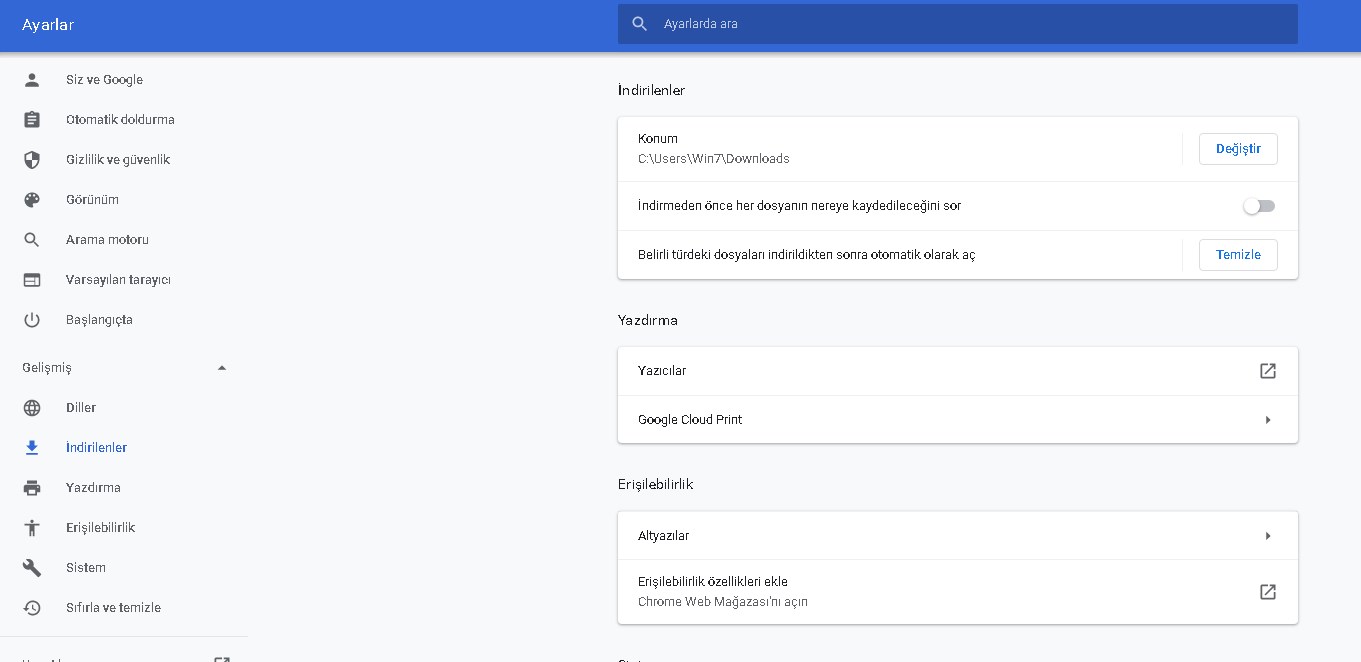Open Sıfırla ve temizle section
The image size is (1361, 662).
(113, 608)
